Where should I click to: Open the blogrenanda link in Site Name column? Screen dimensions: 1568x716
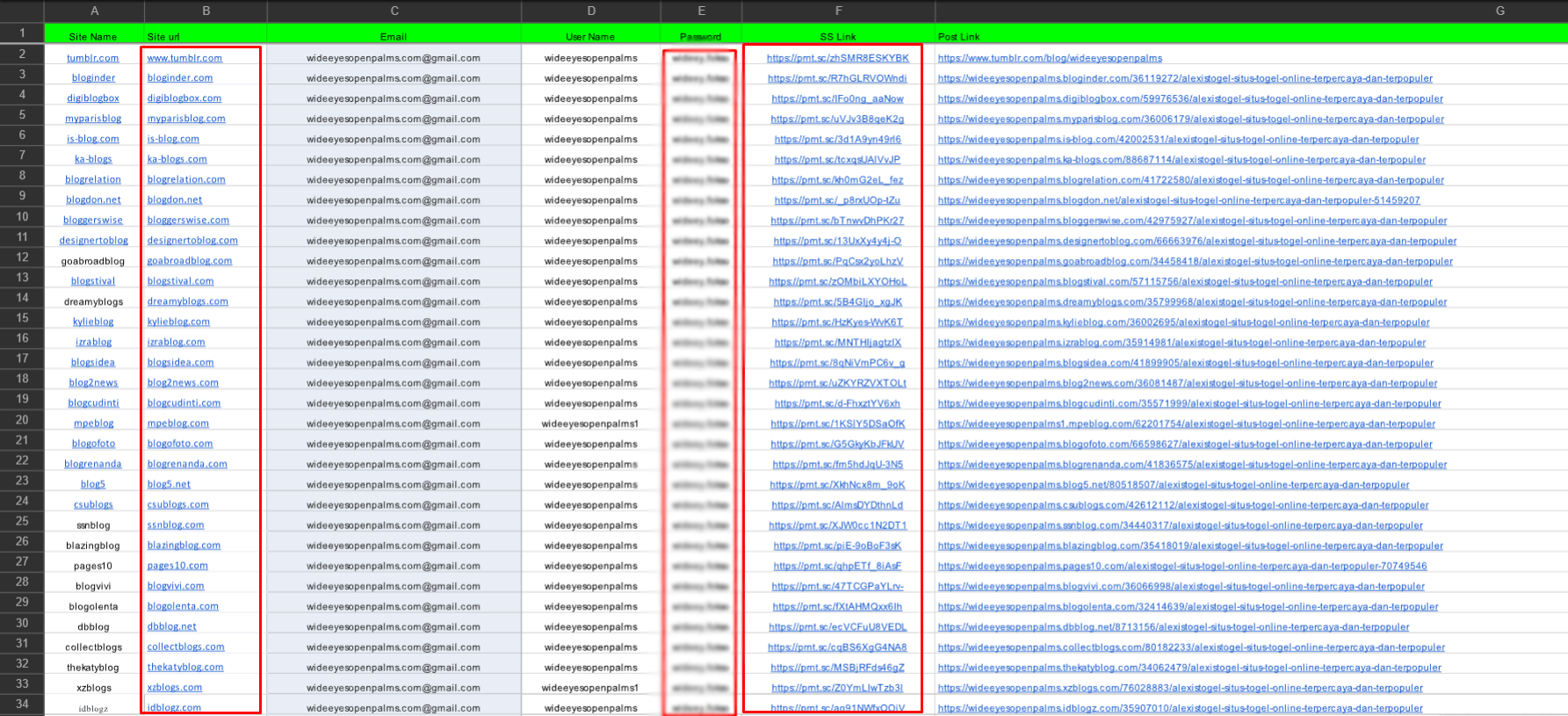(93, 464)
